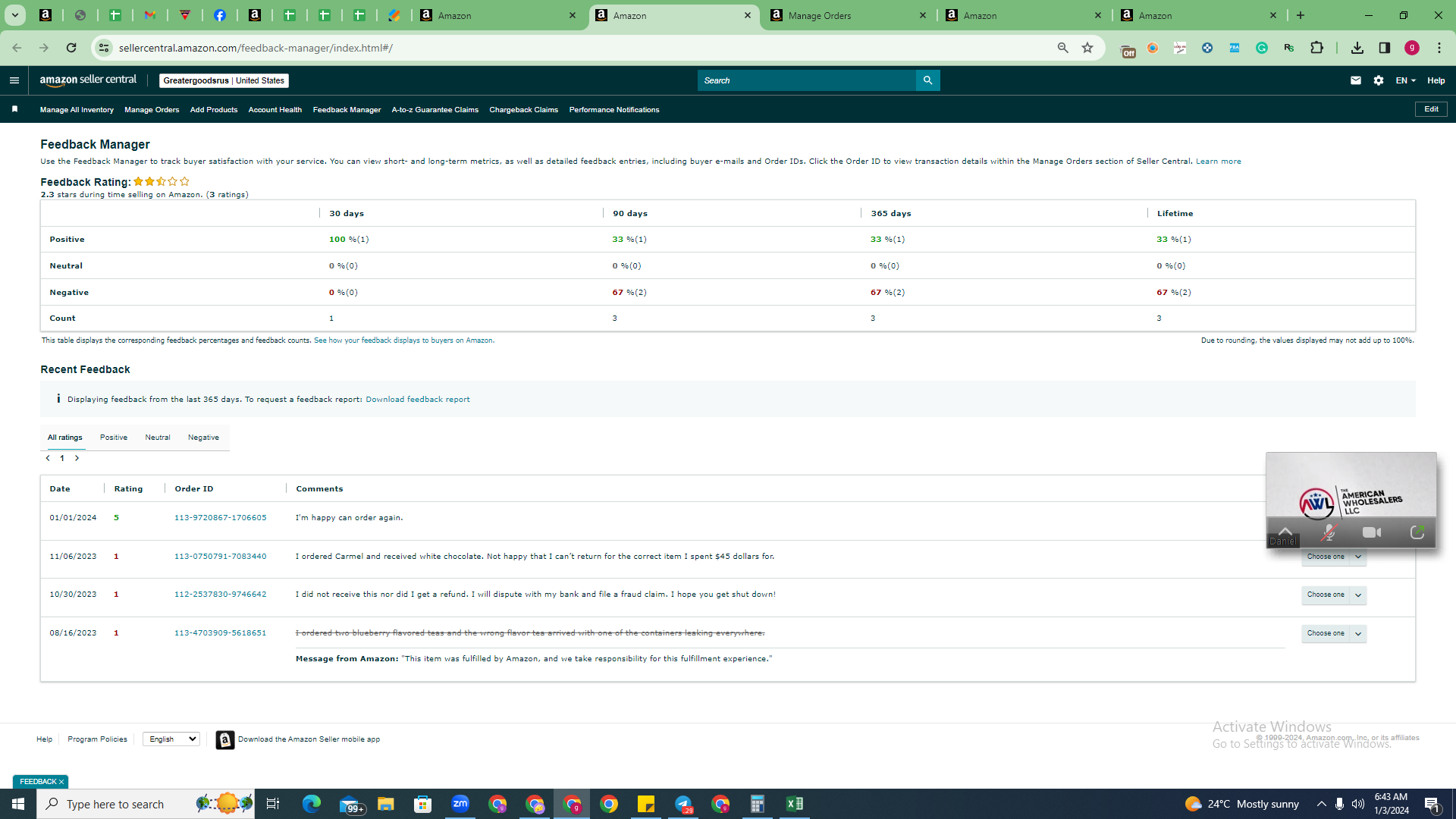Open the Calculator from the taskbar
Viewport: 1456px width, 819px height.
tap(758, 804)
